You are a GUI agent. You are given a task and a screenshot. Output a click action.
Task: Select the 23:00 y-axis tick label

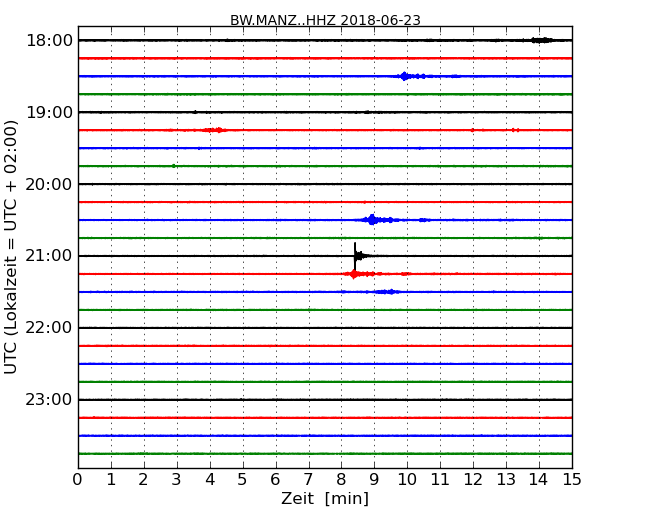coord(48,400)
